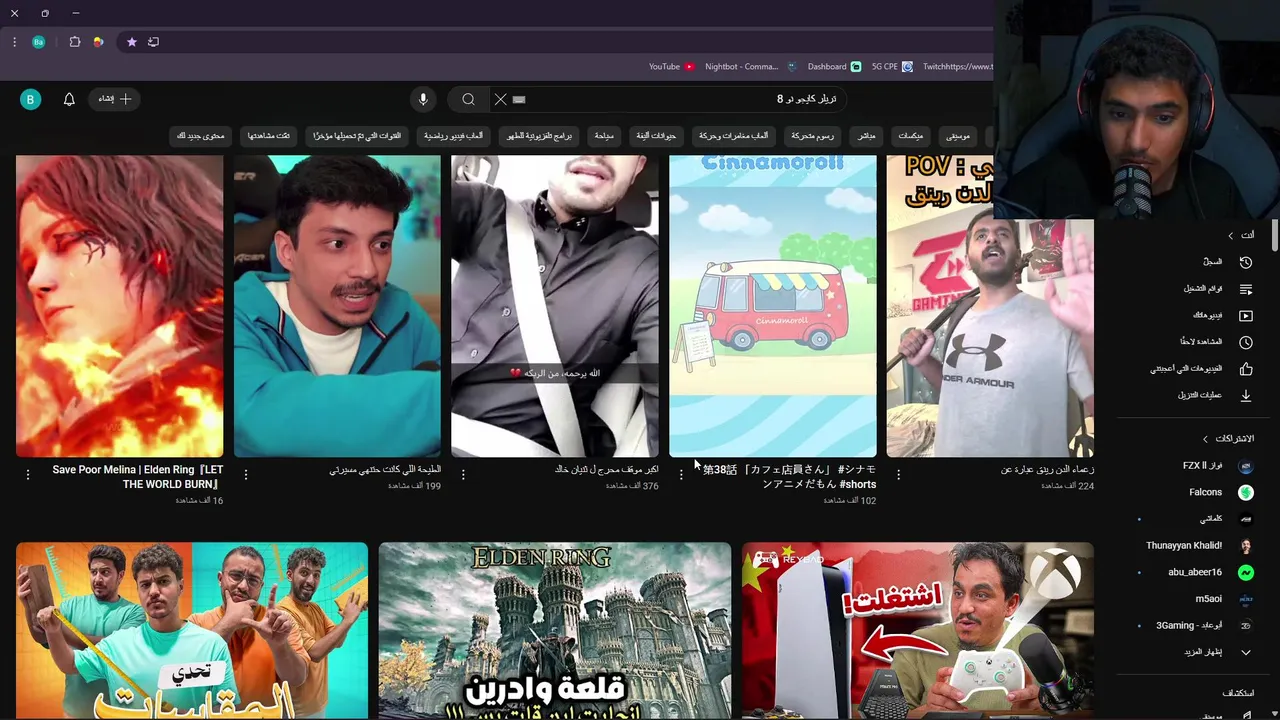Open options for the Under Armour short
1280x720 pixels.
click(x=898, y=475)
